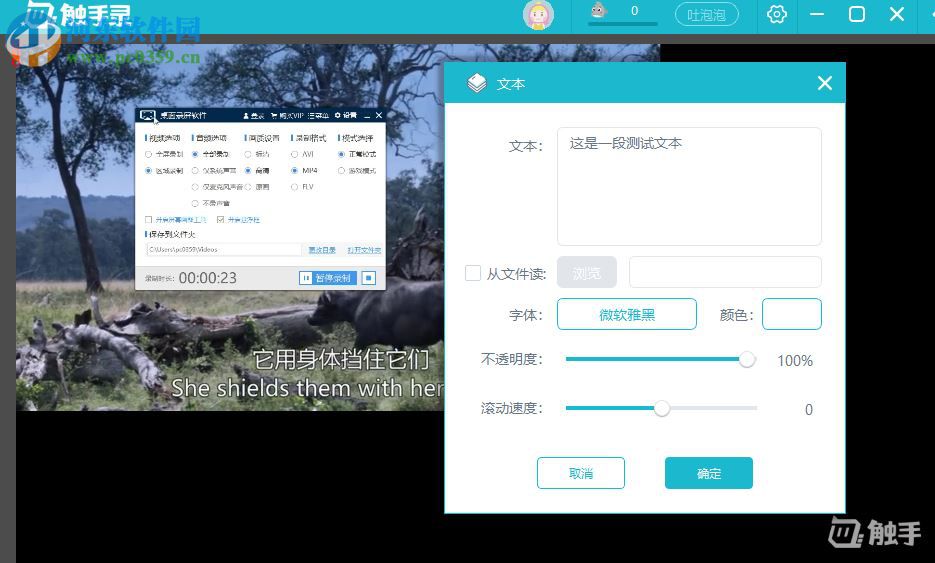Open the user avatar profile
This screenshot has height=563, width=935.
coord(538,15)
